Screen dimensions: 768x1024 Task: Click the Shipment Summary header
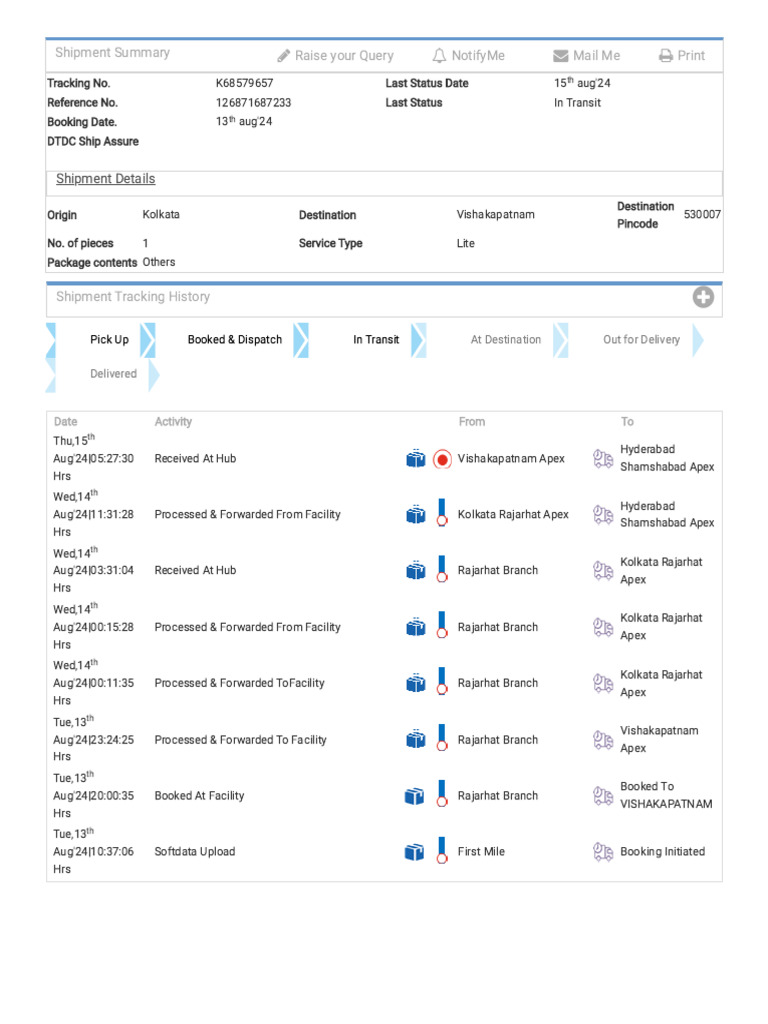pyautogui.click(x=112, y=53)
